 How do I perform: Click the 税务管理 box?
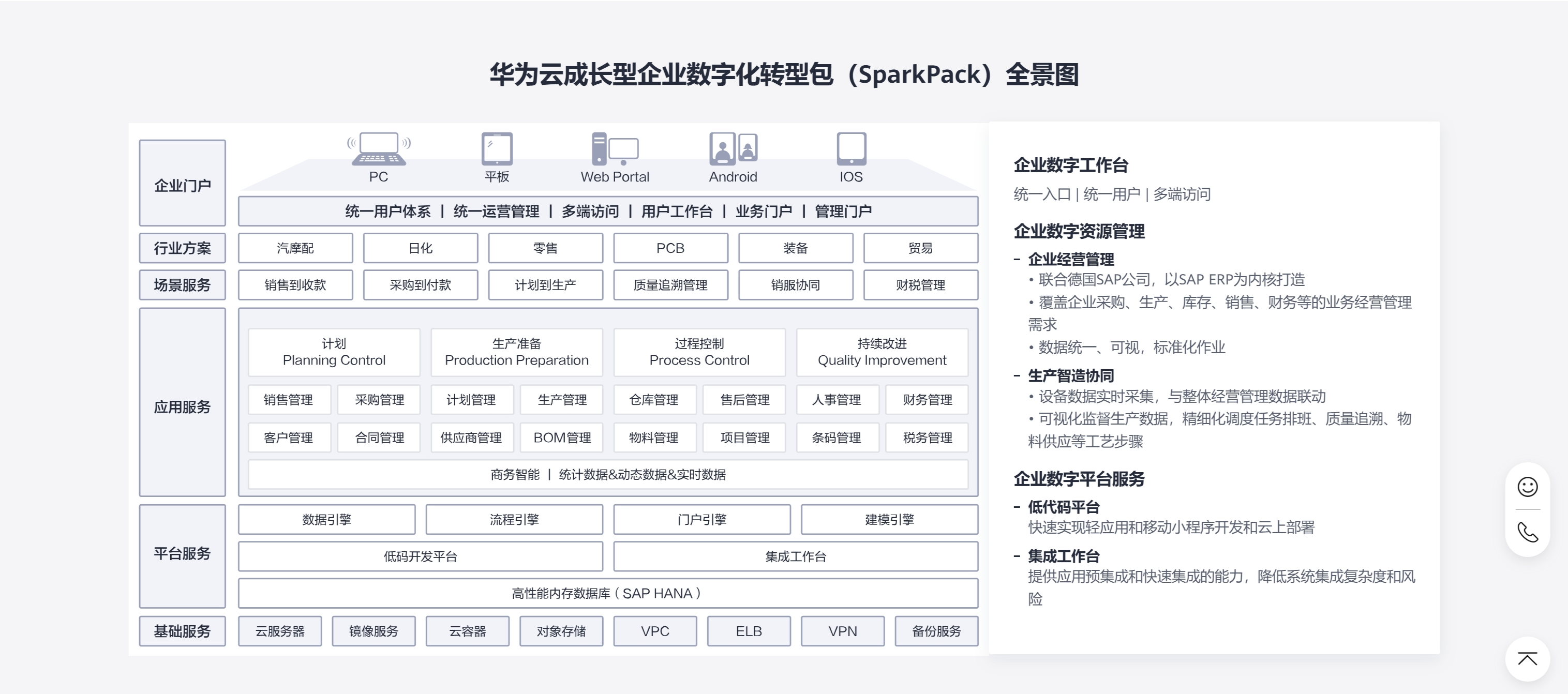pos(927,436)
